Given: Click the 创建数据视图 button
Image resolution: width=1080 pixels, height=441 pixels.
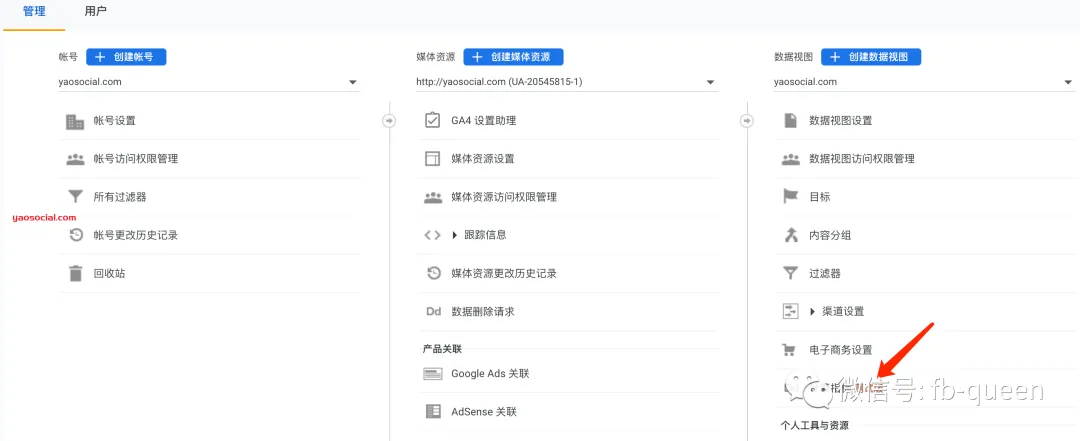Looking at the screenshot, I should pyautogui.click(x=871, y=57).
